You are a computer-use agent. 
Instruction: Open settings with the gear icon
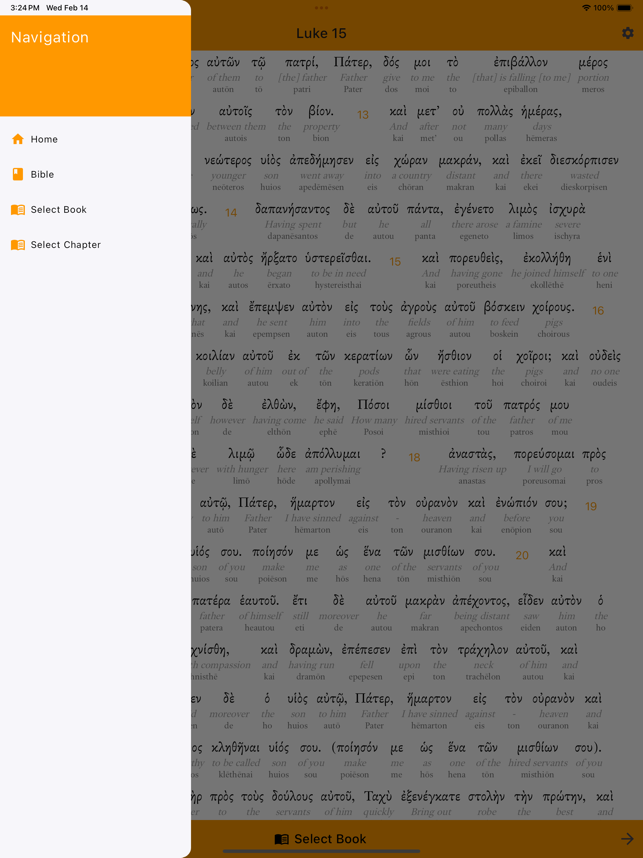[627, 33]
